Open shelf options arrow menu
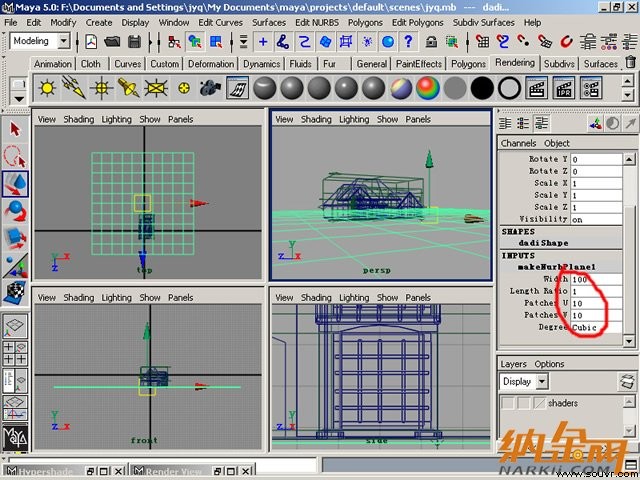Image resolution: width=640 pixels, height=480 pixels. click(x=19, y=99)
